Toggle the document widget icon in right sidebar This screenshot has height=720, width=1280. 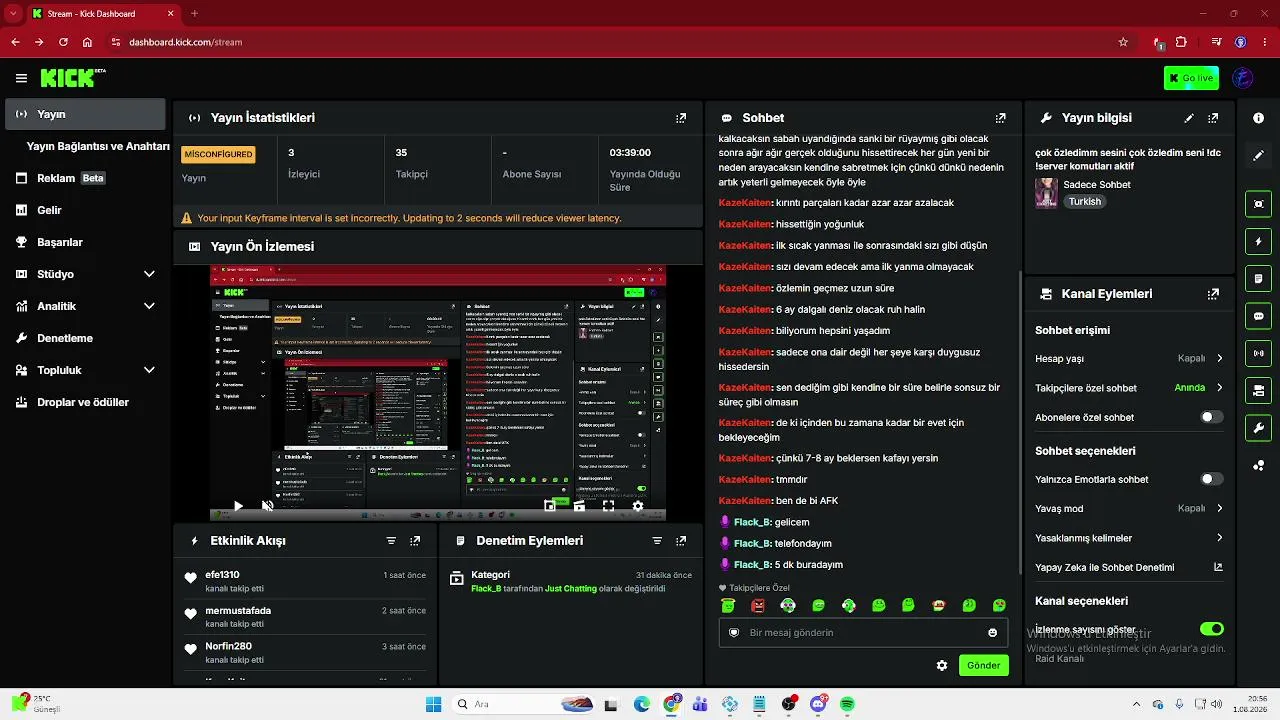coord(1258,278)
